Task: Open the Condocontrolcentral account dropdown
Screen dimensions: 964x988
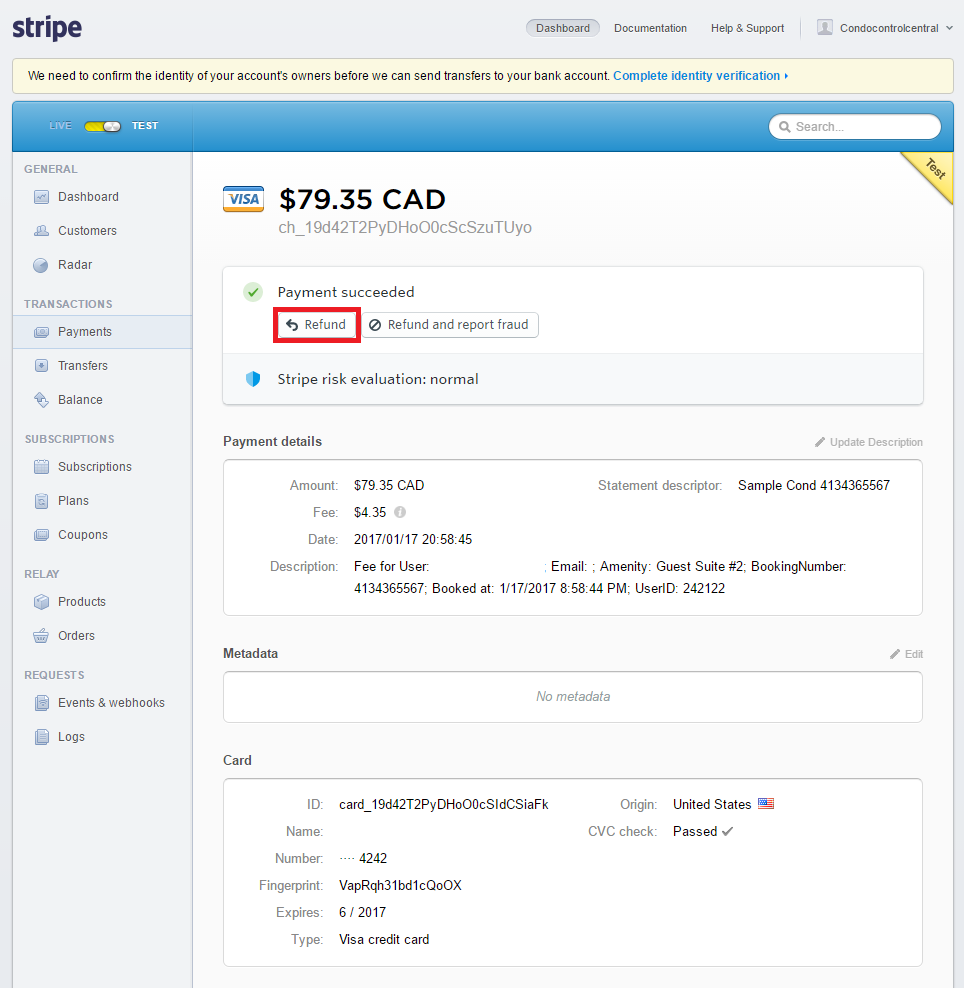Action: point(886,28)
